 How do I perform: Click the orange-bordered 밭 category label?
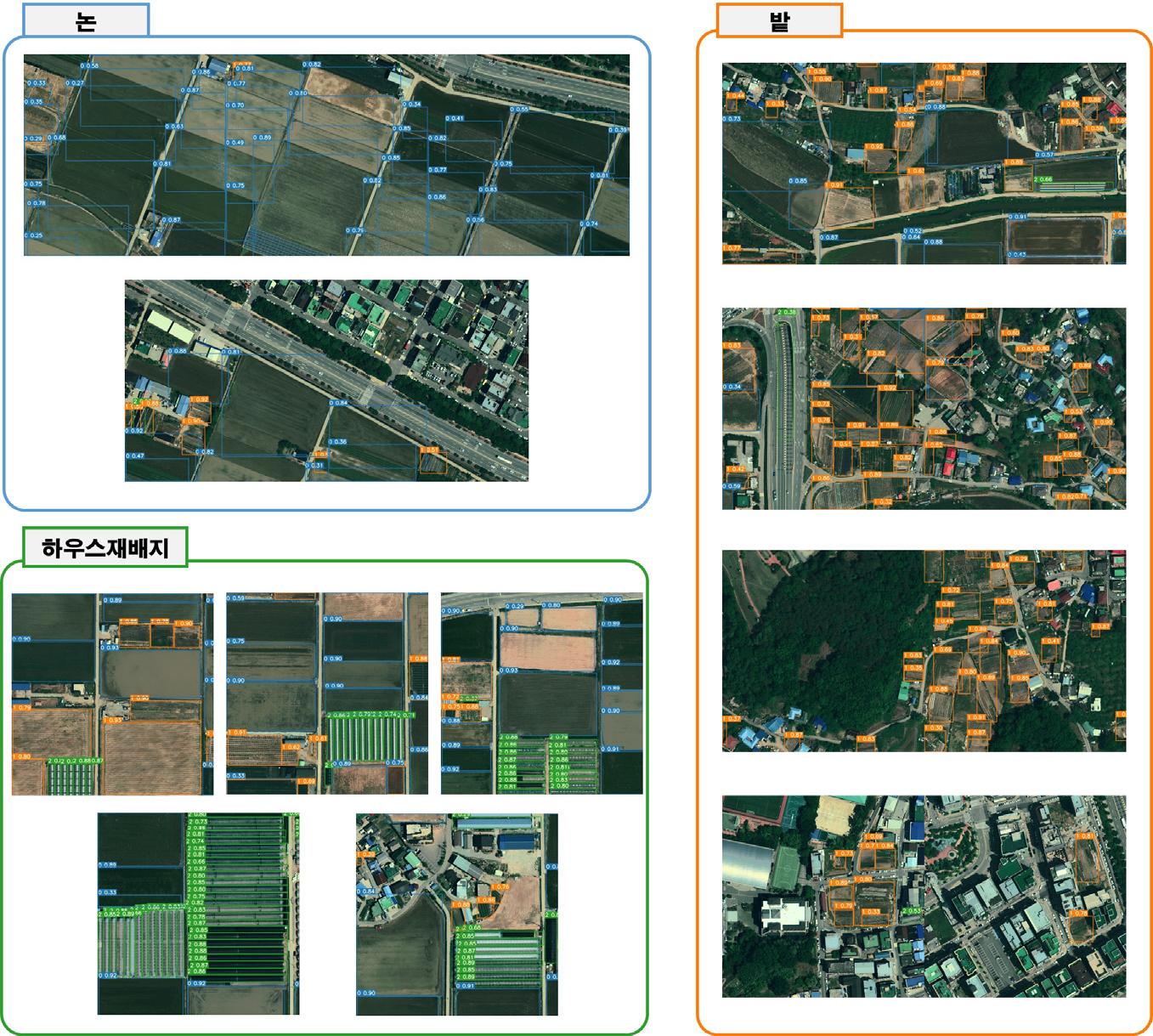click(x=779, y=21)
